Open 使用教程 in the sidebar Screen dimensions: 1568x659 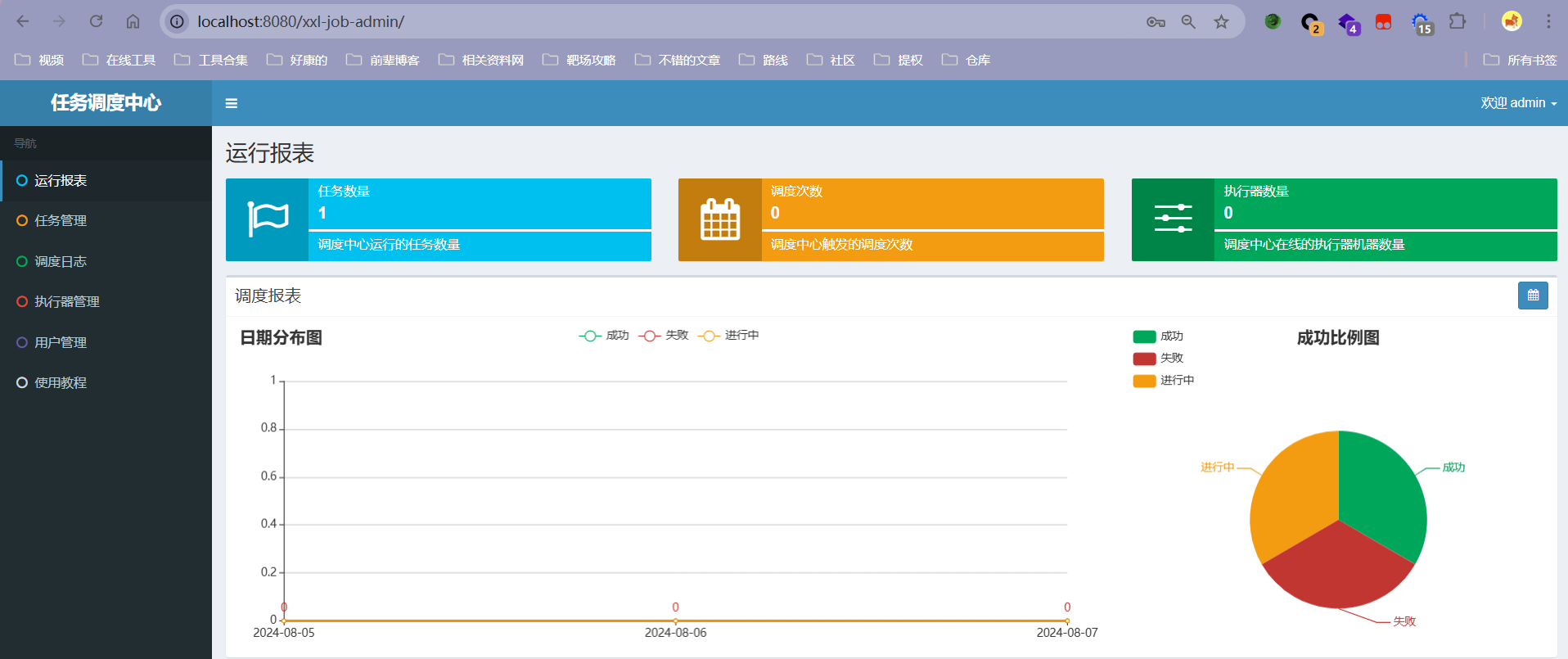pyautogui.click(x=106, y=383)
